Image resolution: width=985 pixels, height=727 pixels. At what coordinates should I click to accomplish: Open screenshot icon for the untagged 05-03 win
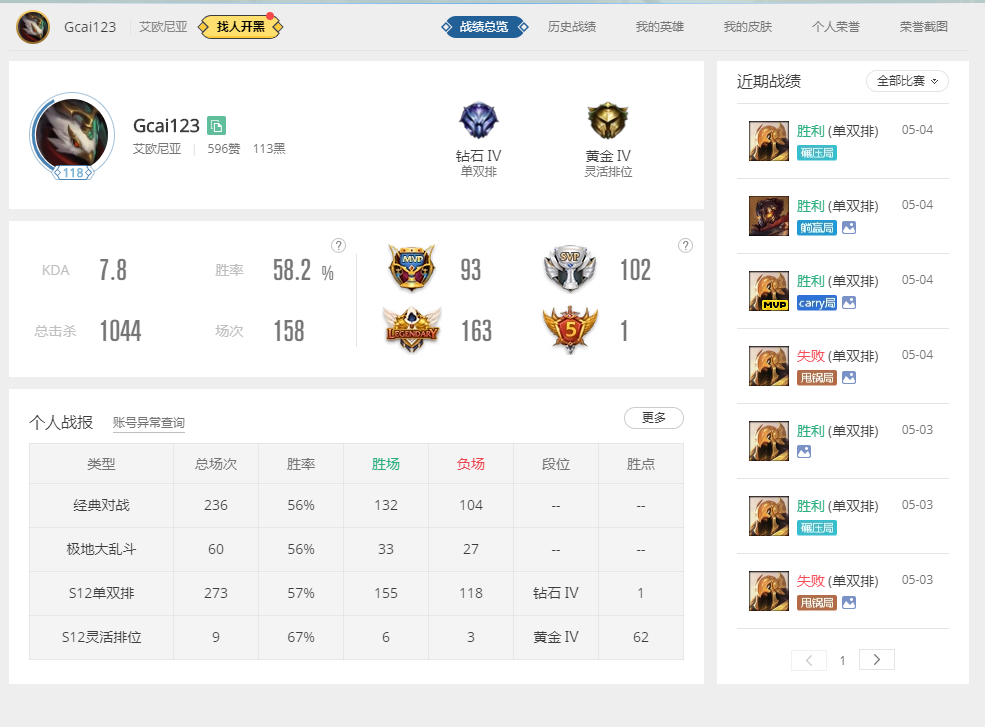pyautogui.click(x=803, y=451)
